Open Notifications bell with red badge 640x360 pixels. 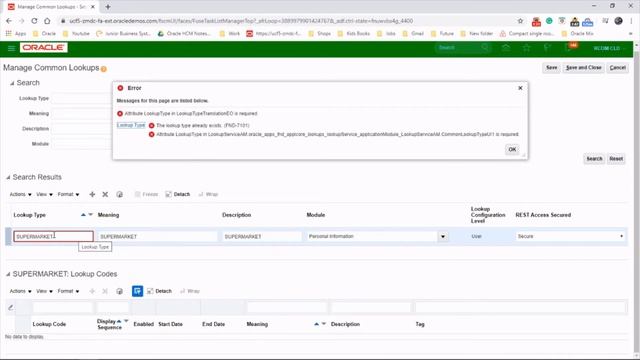point(569,48)
